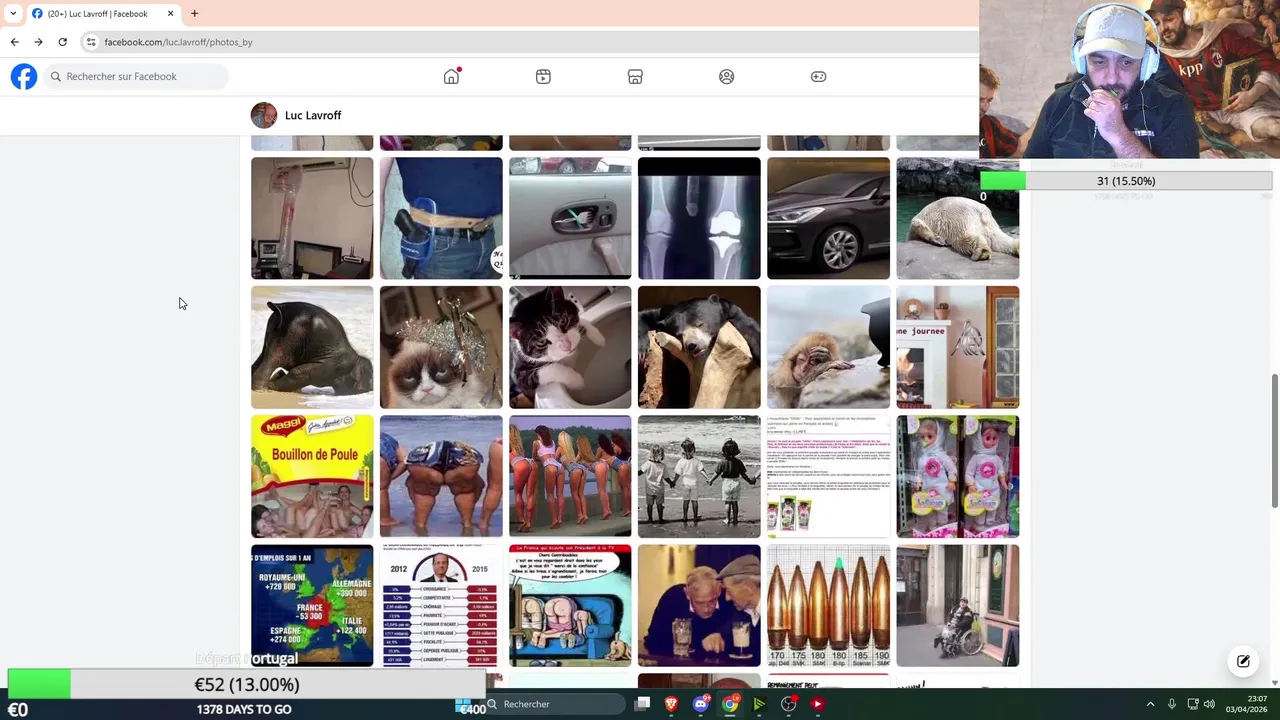The image size is (1280, 720).
Task: Close the Luc Lavroff Facebook tab
Action: point(170,13)
